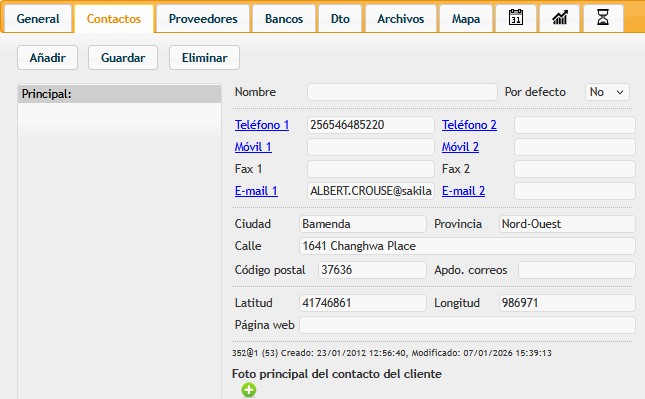Go to the Bancos tab
The image size is (645, 399).
(284, 19)
